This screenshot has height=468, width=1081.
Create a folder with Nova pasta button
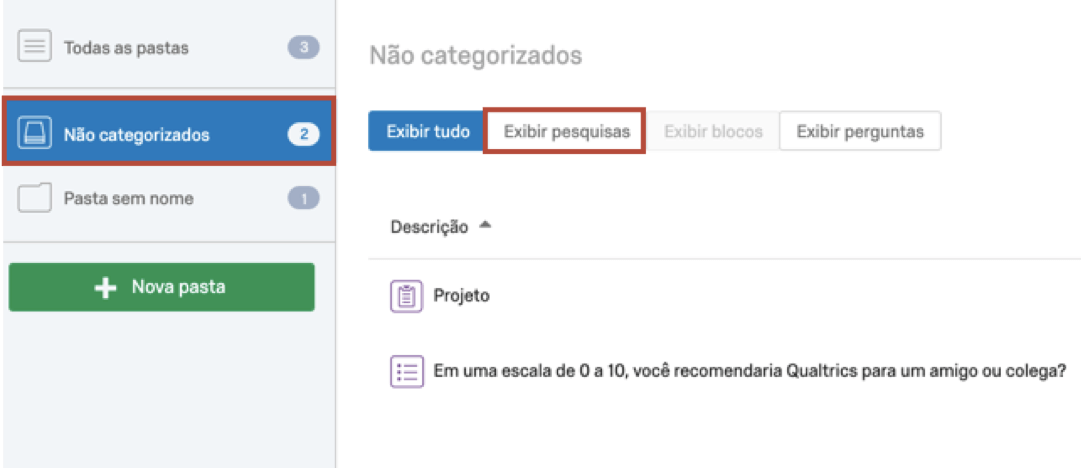pos(161,288)
